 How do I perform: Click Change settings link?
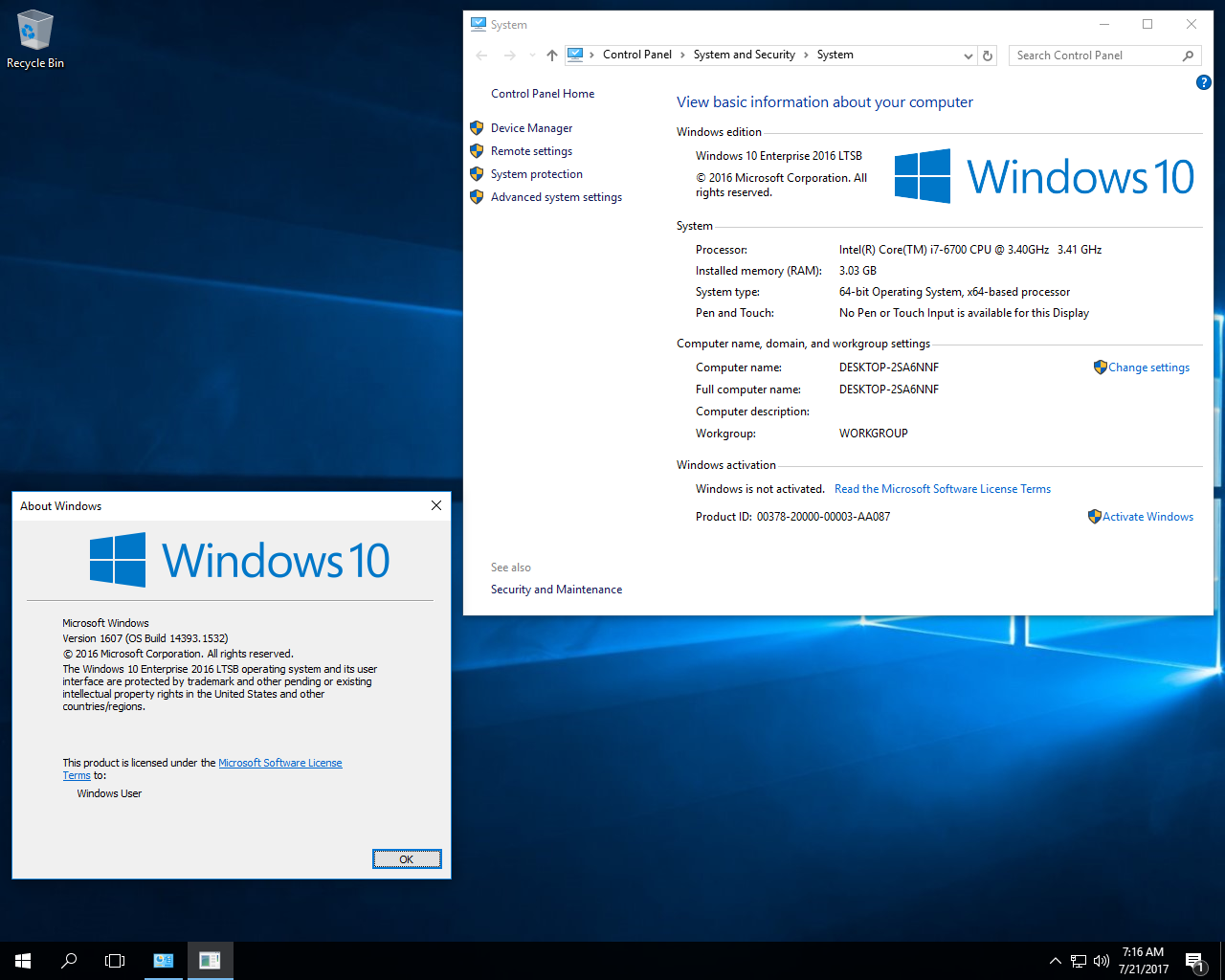coord(1148,367)
